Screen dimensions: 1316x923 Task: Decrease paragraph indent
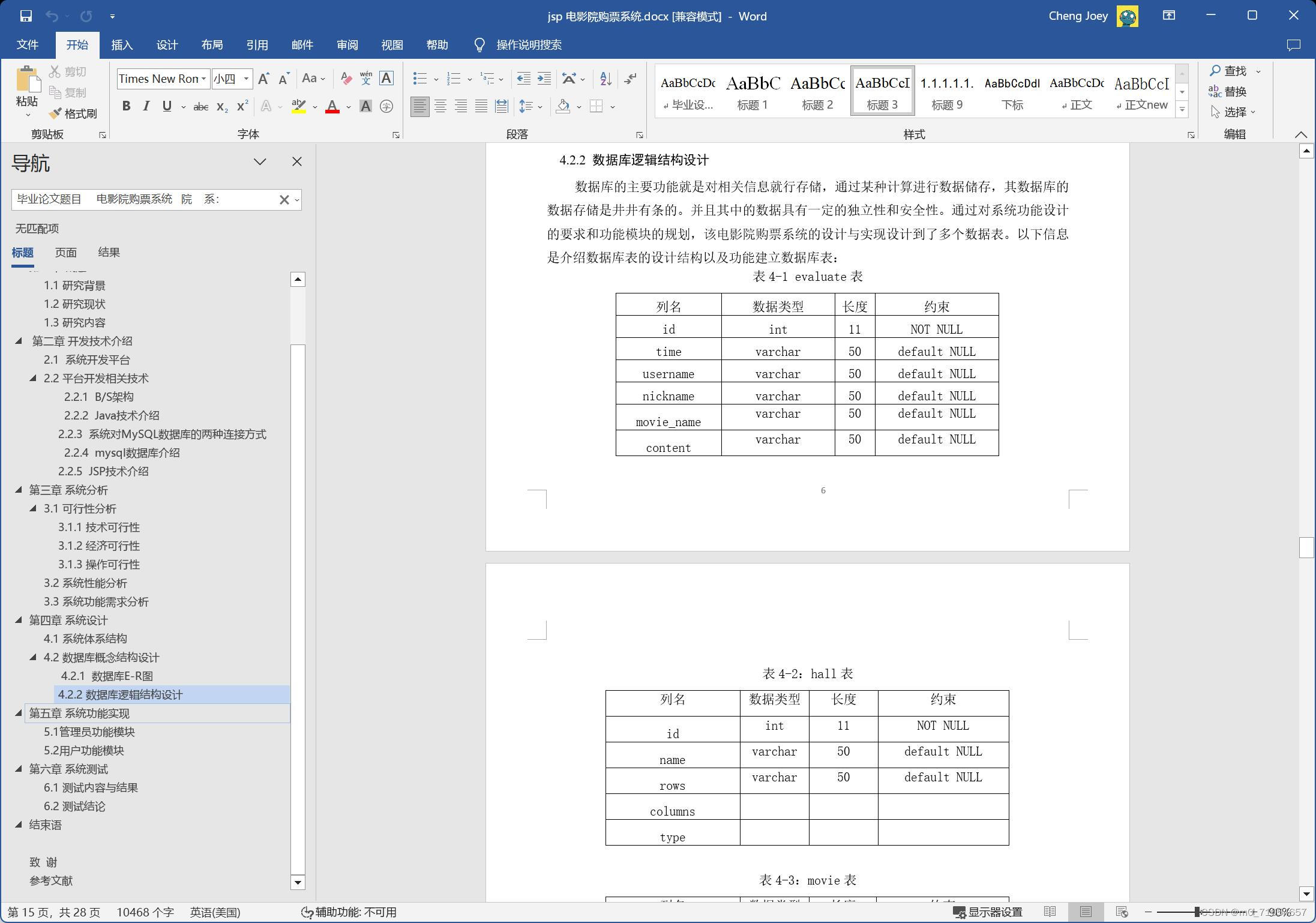(523, 79)
